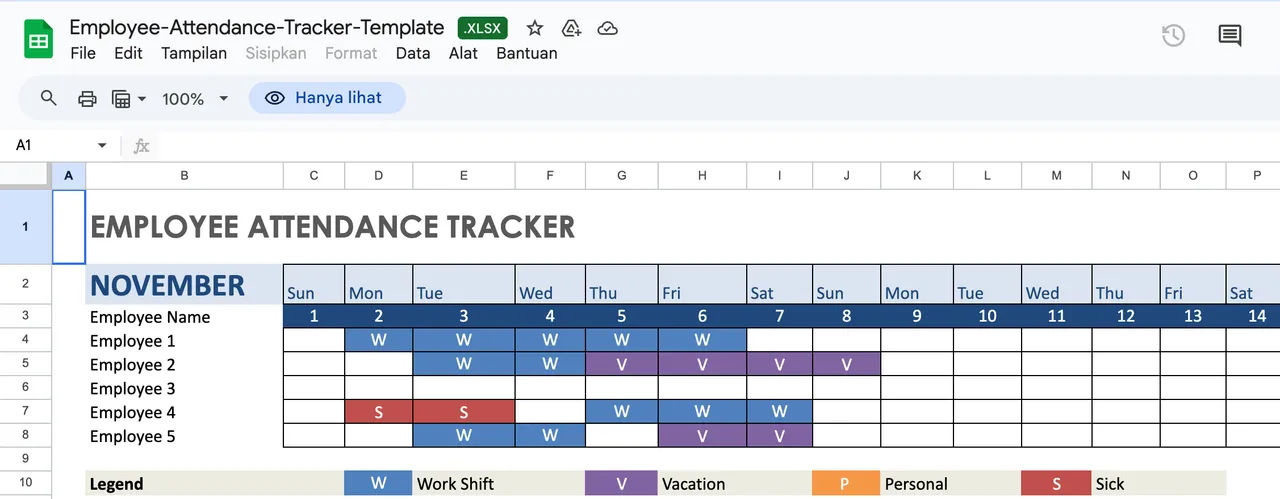1280x499 pixels.
Task: Click the move-to-Drive folder icon
Action: pyautogui.click(x=571, y=28)
